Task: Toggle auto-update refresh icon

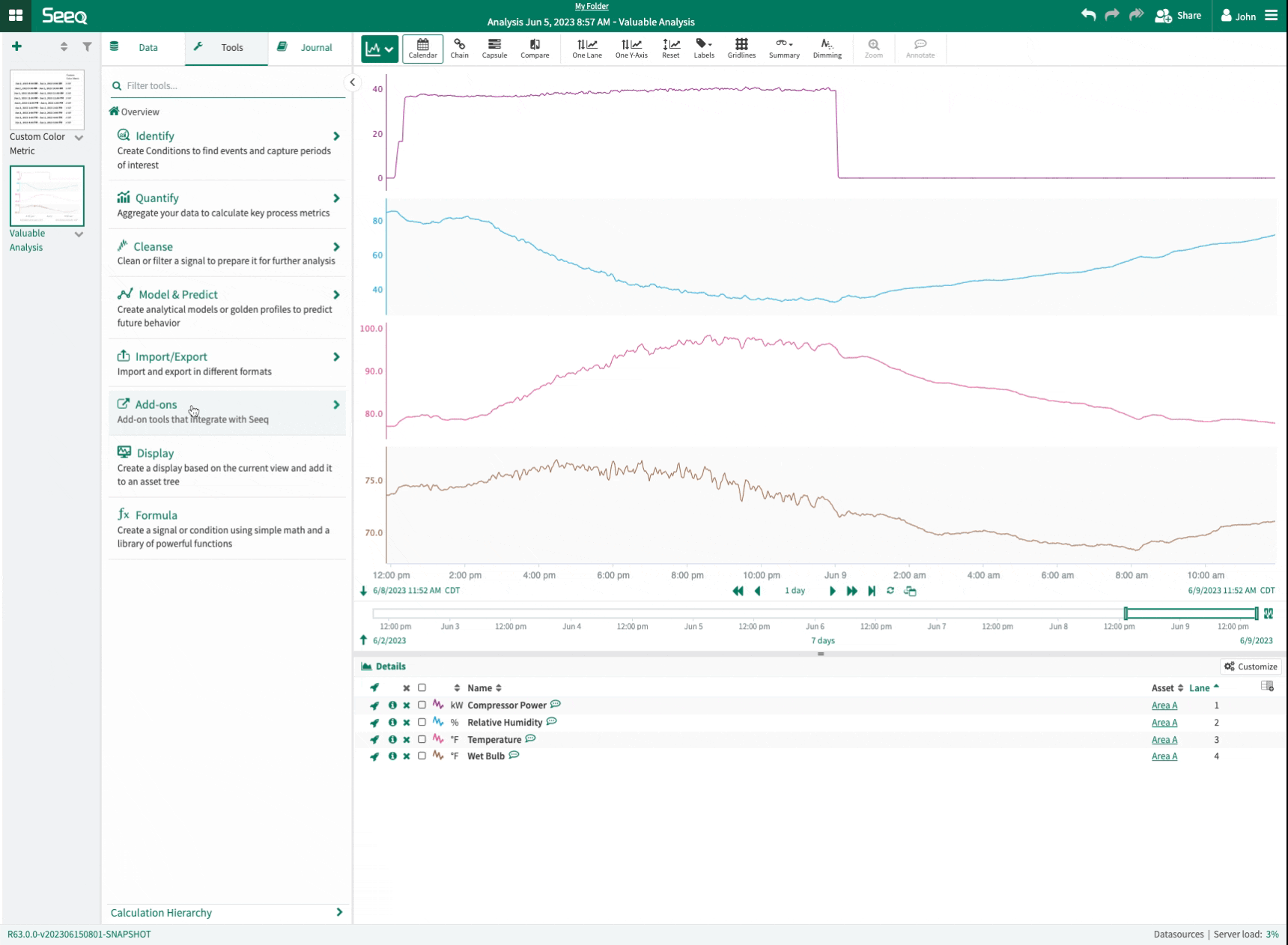Action: [x=890, y=591]
